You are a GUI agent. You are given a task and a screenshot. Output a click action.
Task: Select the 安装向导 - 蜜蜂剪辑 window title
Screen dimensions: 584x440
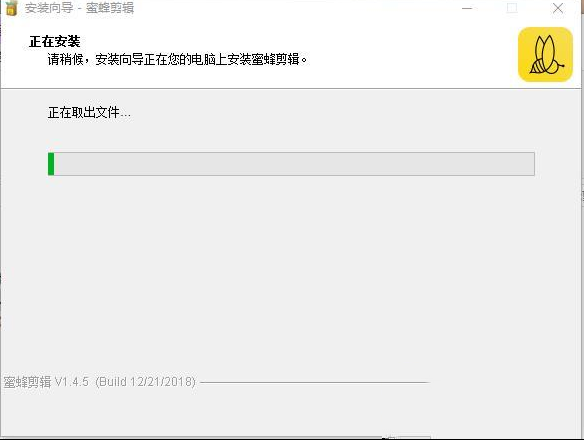pos(79,8)
